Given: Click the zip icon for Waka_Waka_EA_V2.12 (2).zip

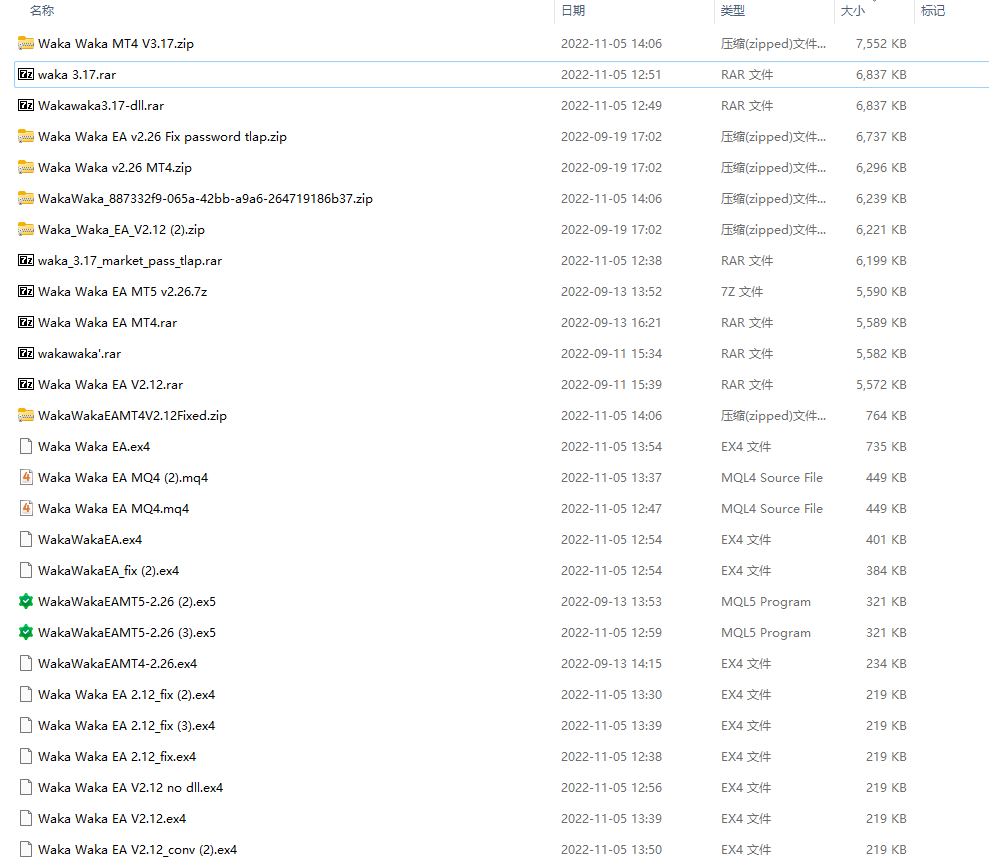Looking at the screenshot, I should 26,230.
